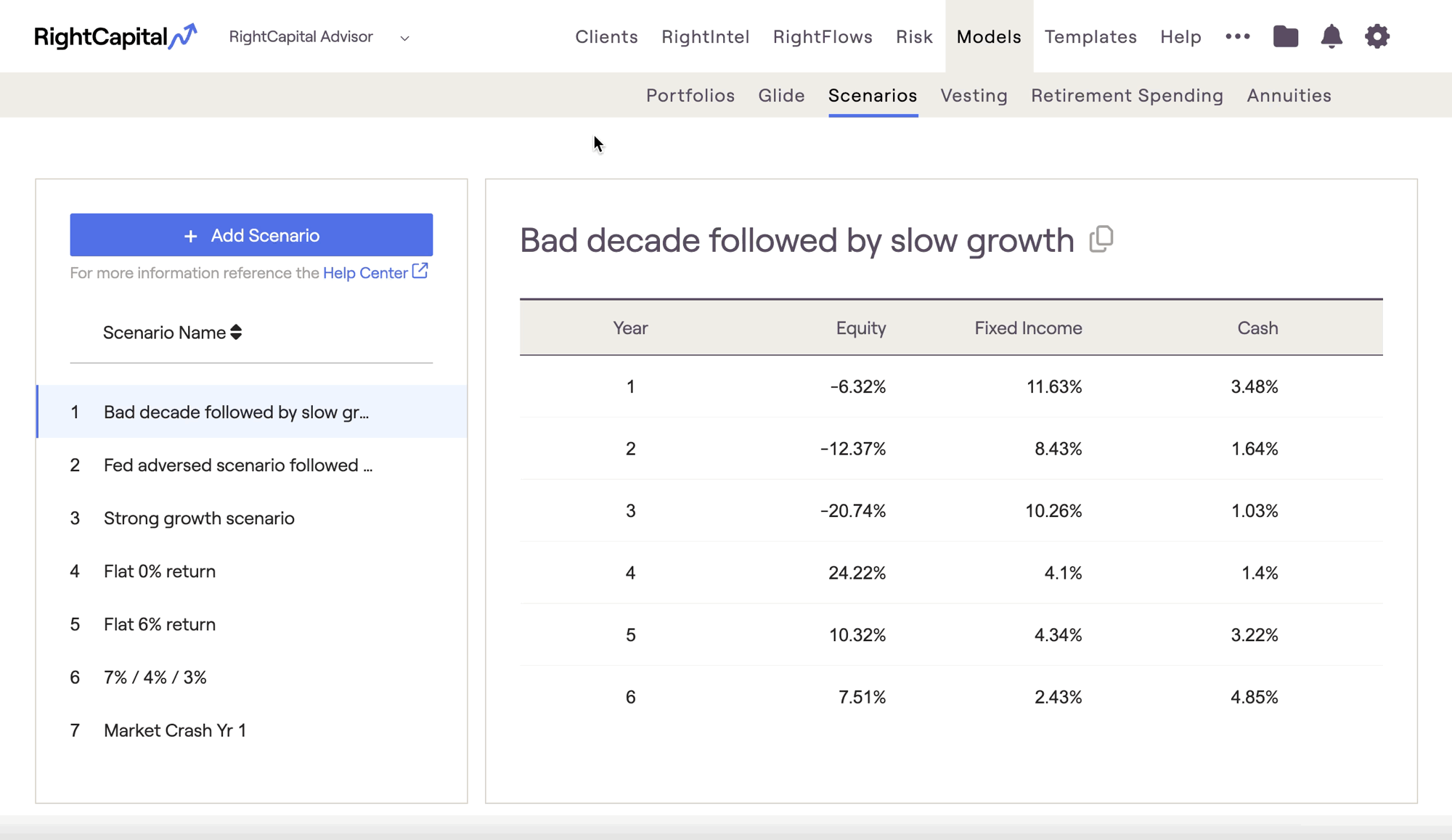Viewport: 1452px width, 840px height.
Task: Click the RightCapital logo
Action: point(115,36)
